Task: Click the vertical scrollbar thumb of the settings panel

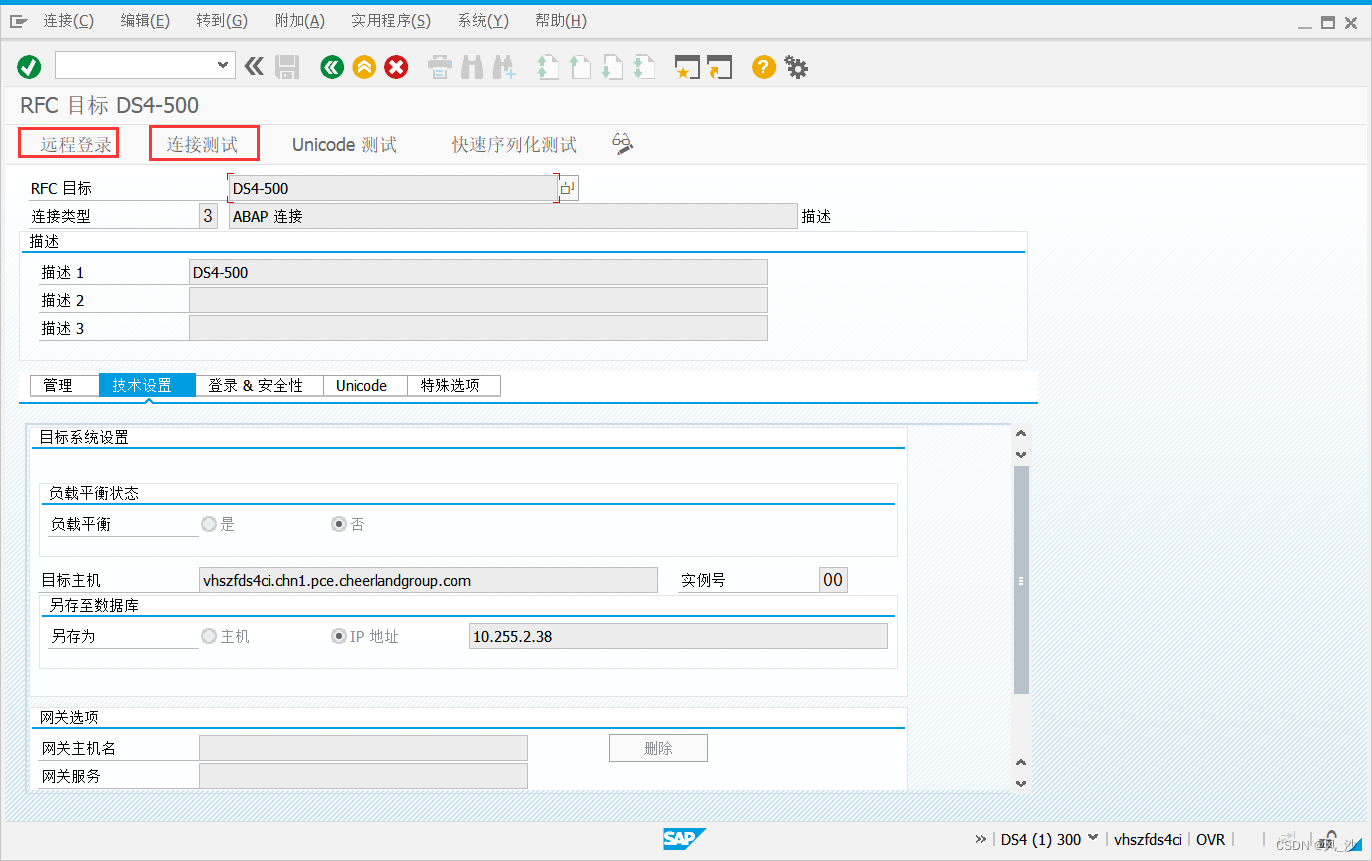Action: (1021, 580)
